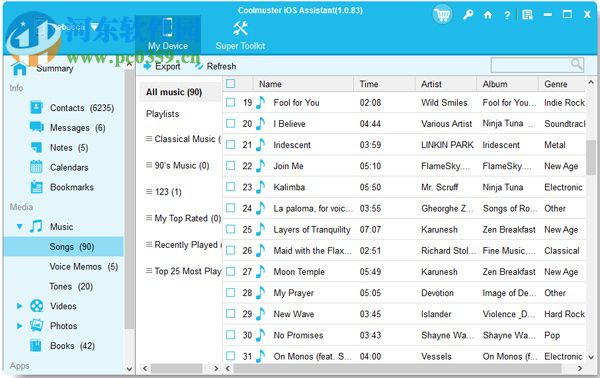Open the Top 25 Most Played playlist
The height and width of the screenshot is (378, 600).
point(183,271)
